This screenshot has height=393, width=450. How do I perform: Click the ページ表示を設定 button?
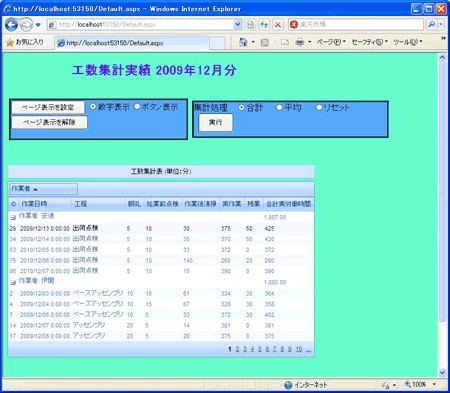(48, 107)
